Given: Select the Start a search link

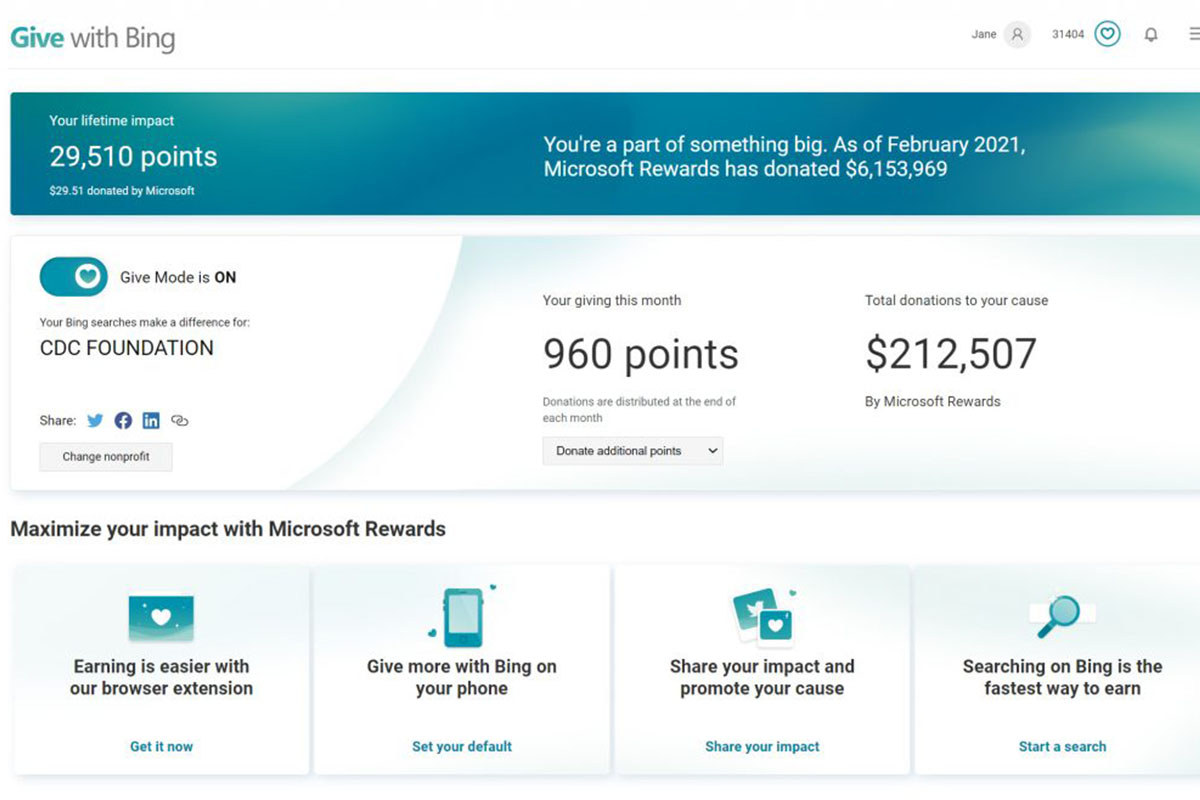Looking at the screenshot, I should tap(1062, 746).
